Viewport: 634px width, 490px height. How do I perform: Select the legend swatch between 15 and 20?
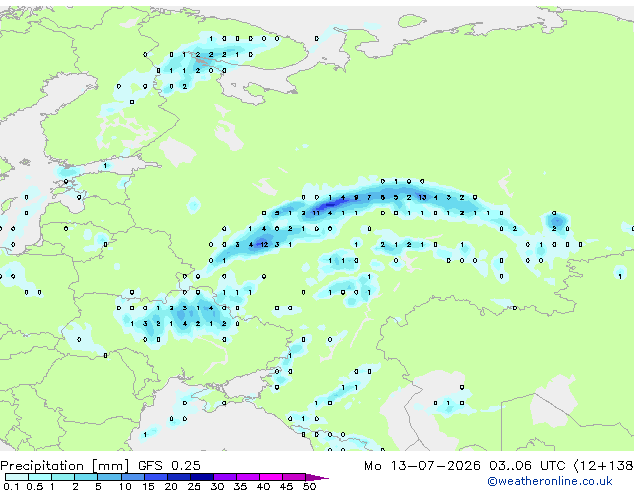tap(156, 477)
